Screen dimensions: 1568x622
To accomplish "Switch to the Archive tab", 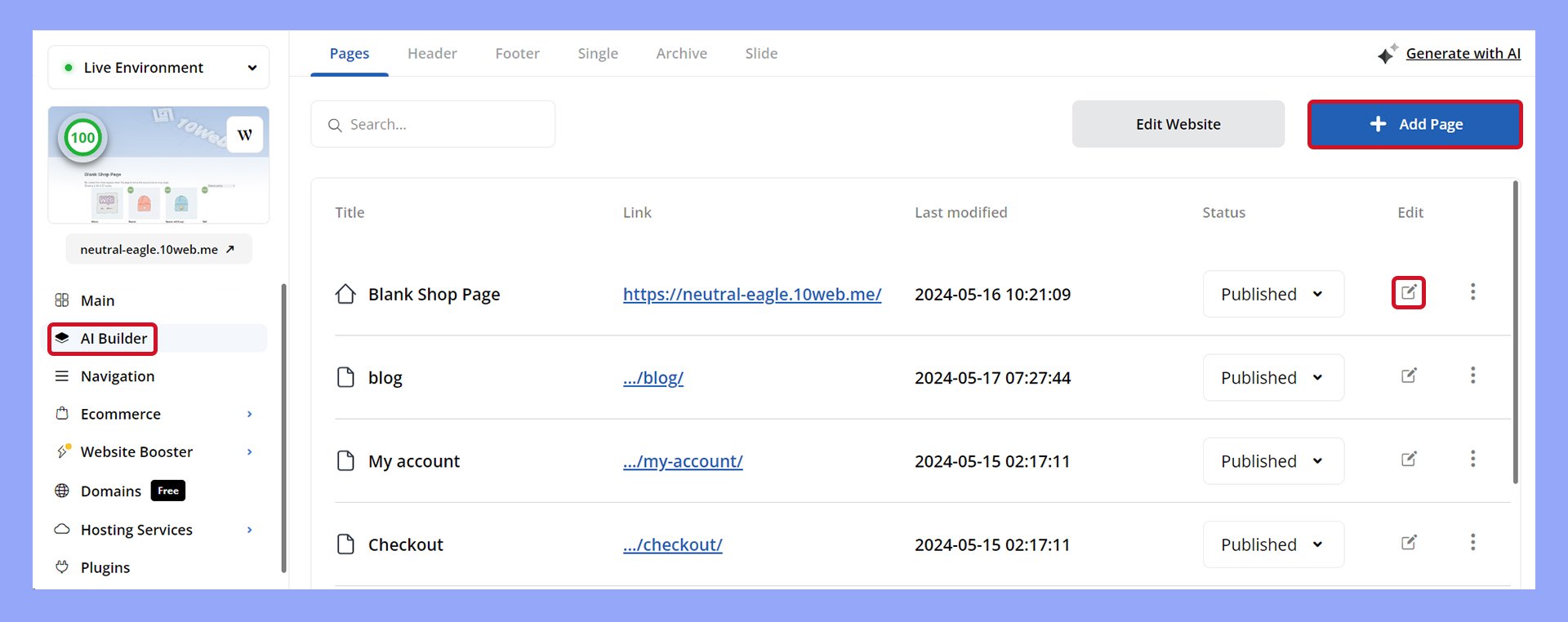I will click(x=681, y=54).
